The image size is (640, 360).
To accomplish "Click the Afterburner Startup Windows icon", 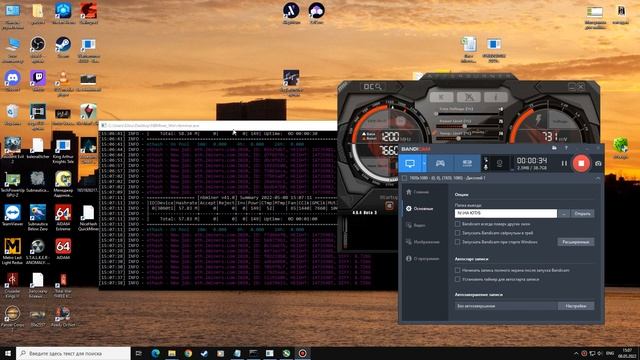I will [x=389, y=205].
